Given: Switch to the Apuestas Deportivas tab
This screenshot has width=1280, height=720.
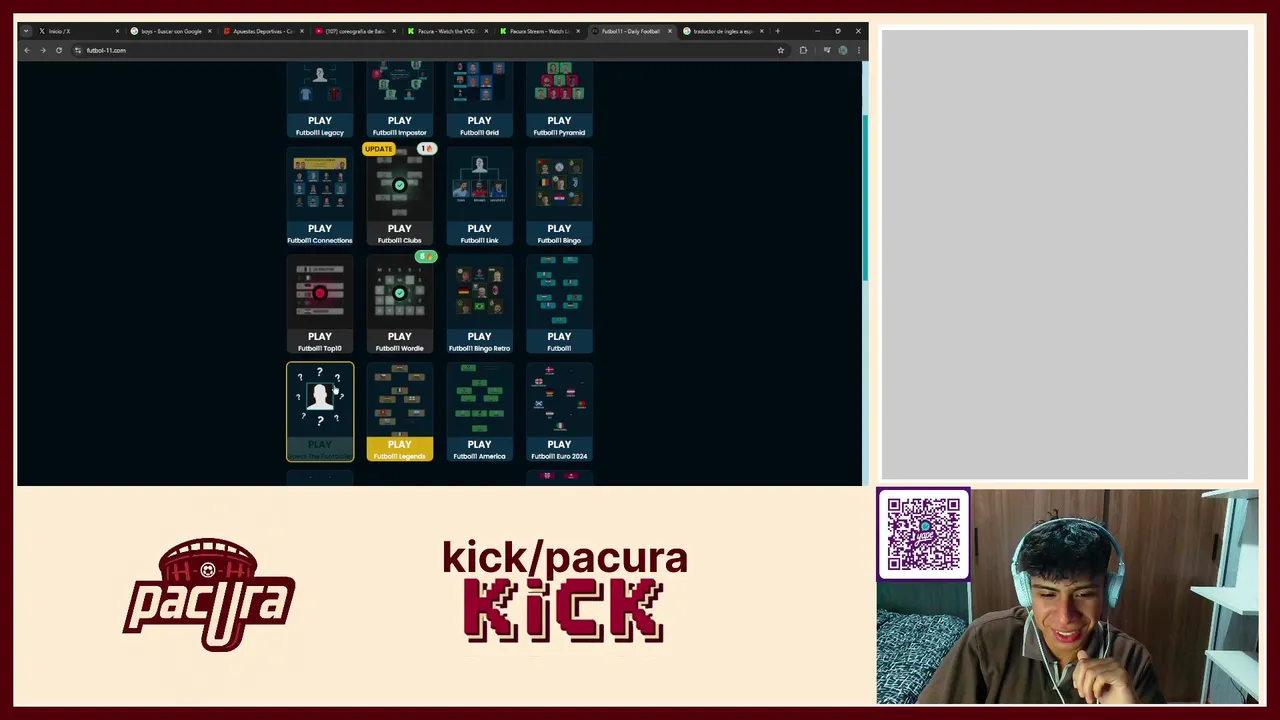Looking at the screenshot, I should (263, 31).
